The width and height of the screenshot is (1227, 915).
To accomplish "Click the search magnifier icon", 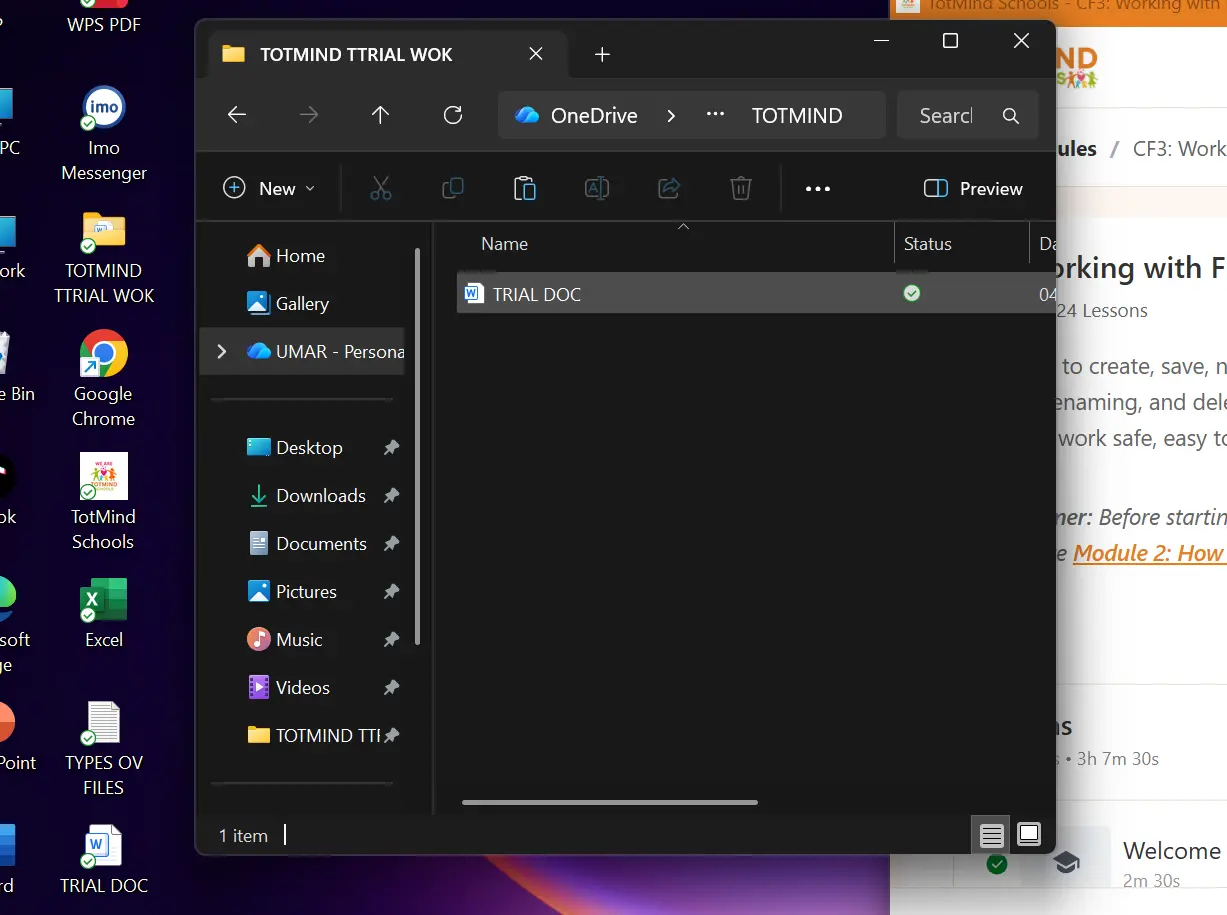I will pyautogui.click(x=1011, y=116).
